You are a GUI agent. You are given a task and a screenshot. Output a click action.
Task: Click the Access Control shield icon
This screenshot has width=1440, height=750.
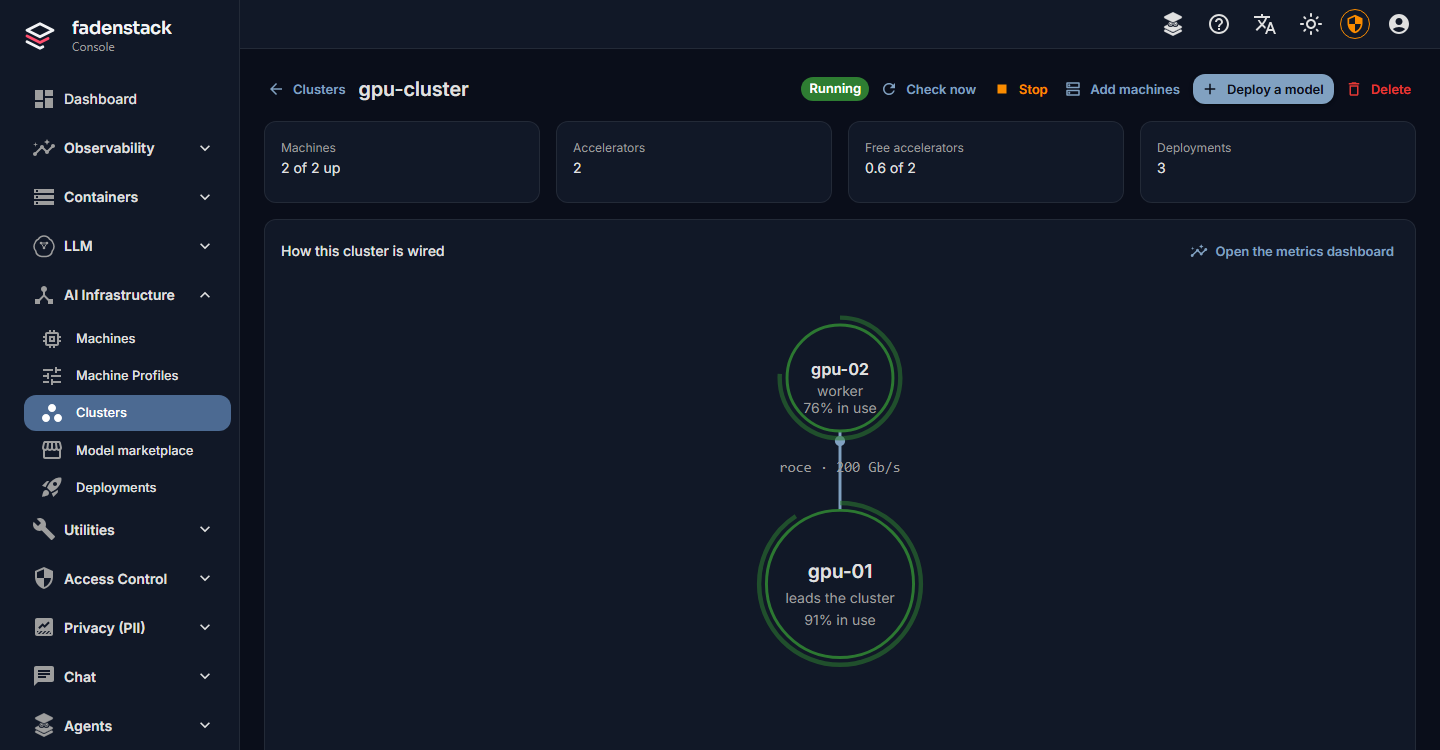(44, 579)
